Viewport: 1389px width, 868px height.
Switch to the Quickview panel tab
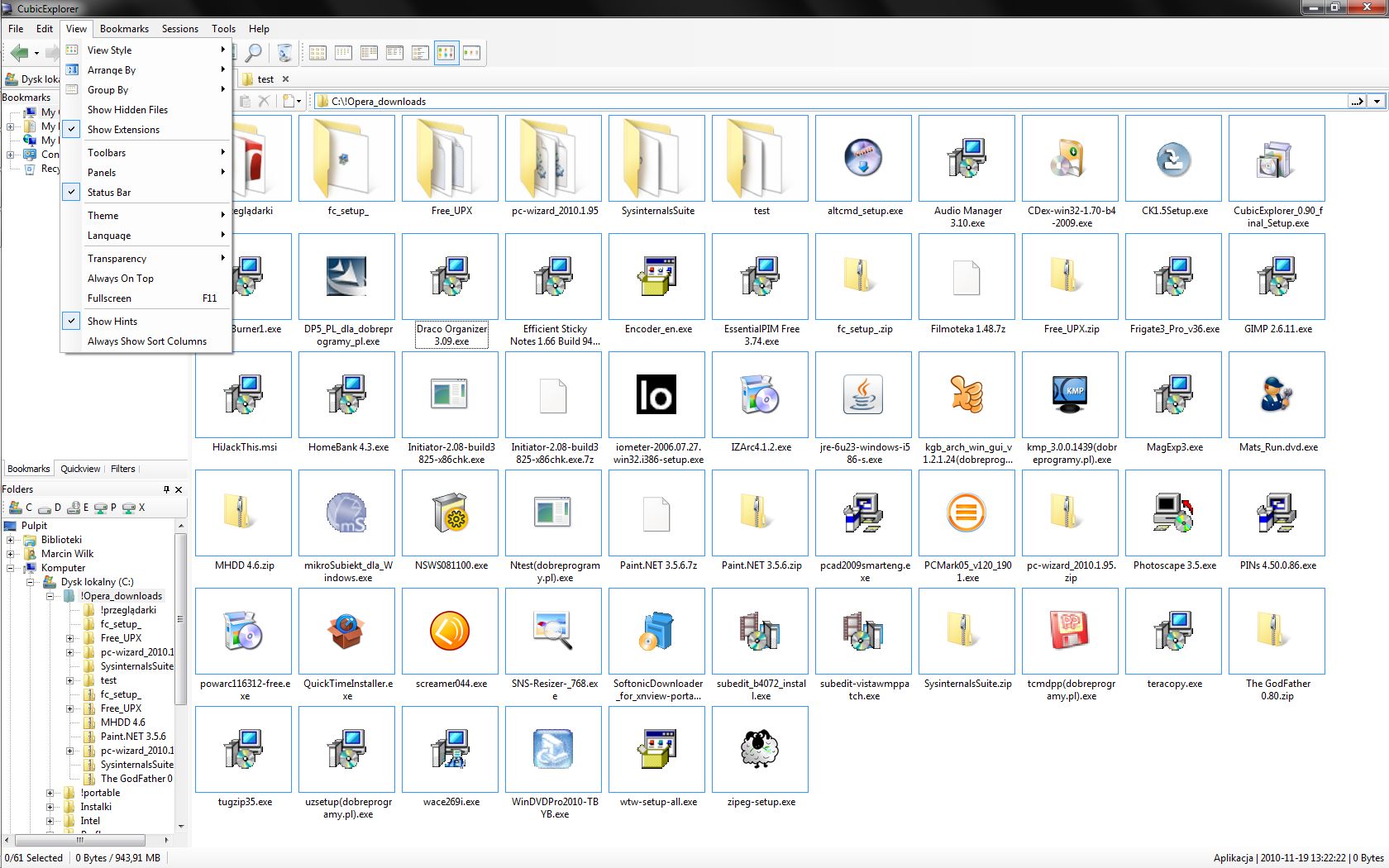tap(80, 469)
